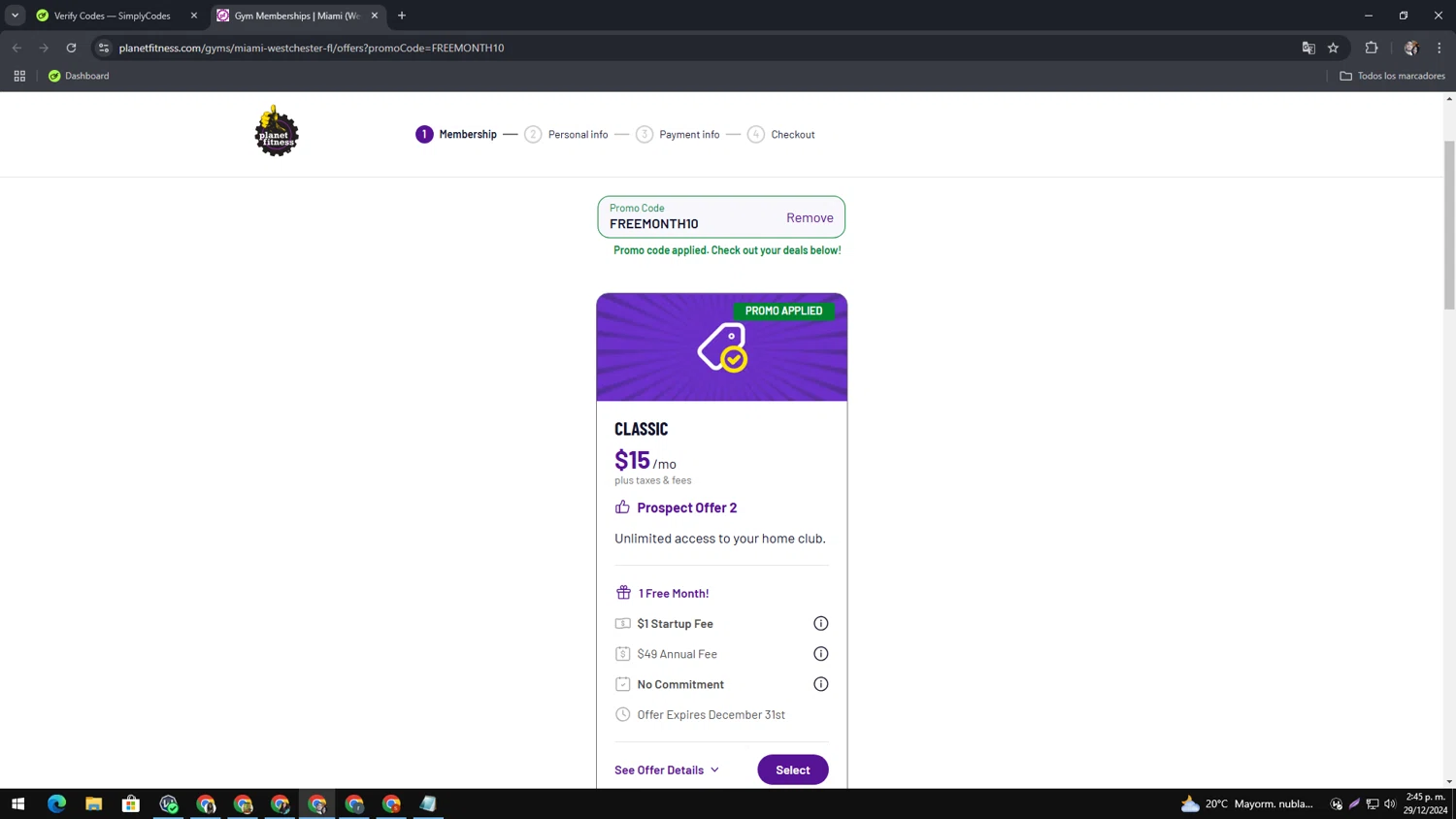This screenshot has width=1456, height=819.
Task: Open the Windows Start menu
Action: [17, 803]
